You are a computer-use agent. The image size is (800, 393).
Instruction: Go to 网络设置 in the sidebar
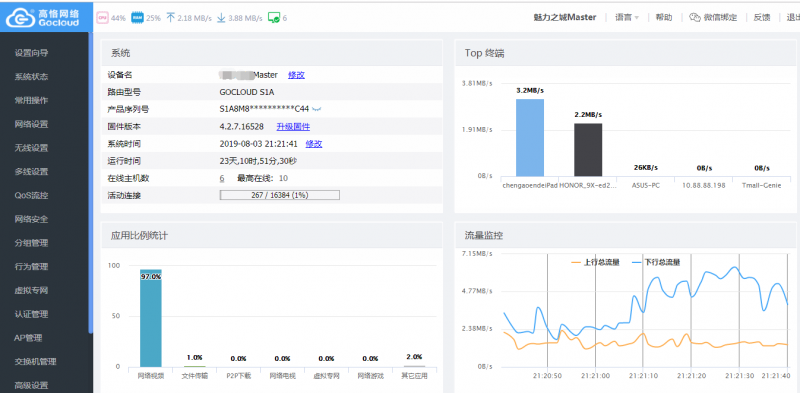(32, 125)
